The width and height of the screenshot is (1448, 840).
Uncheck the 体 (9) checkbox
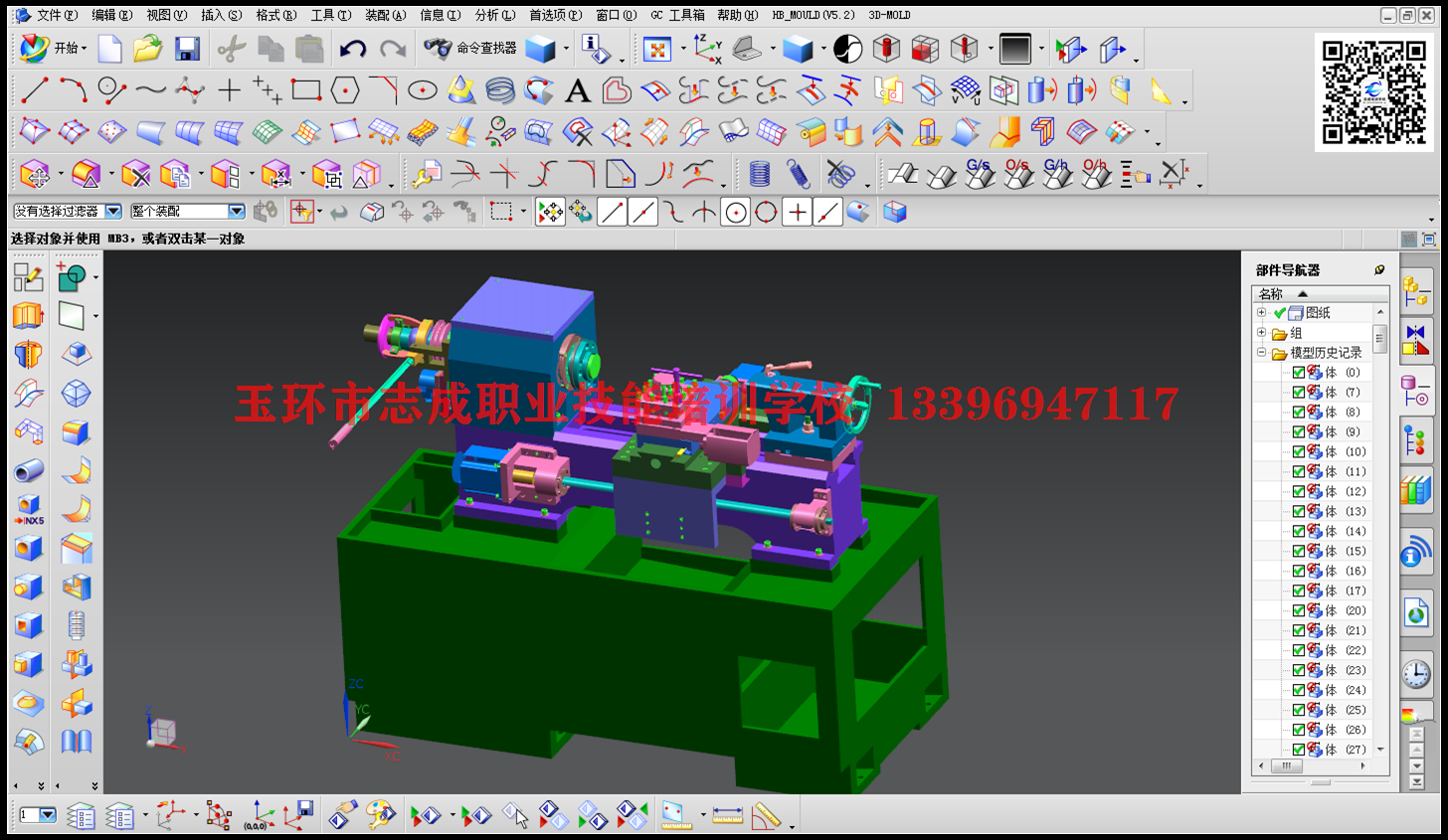[x=1298, y=431]
